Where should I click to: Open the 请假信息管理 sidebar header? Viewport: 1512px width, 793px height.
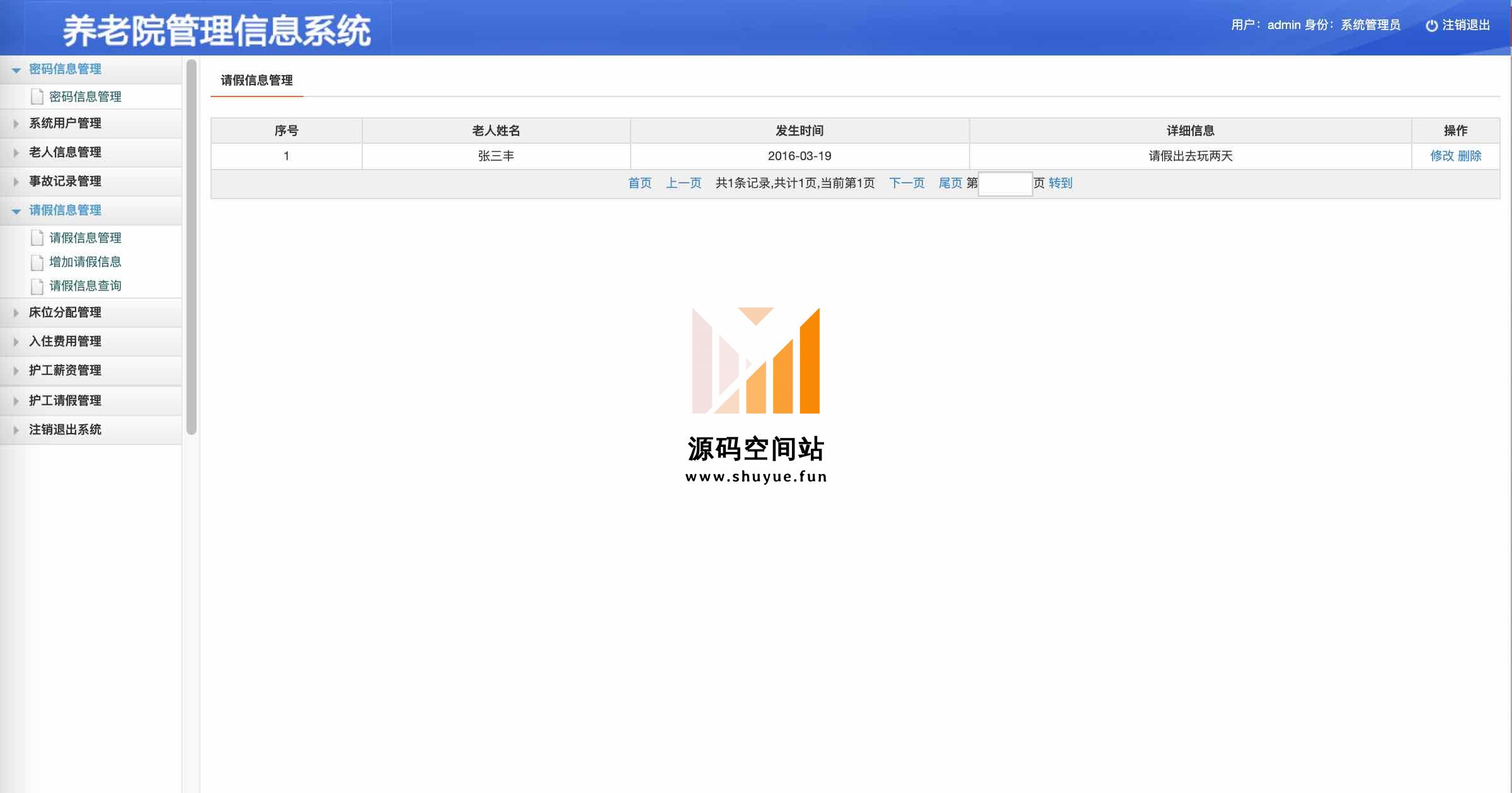pyautogui.click(x=91, y=211)
